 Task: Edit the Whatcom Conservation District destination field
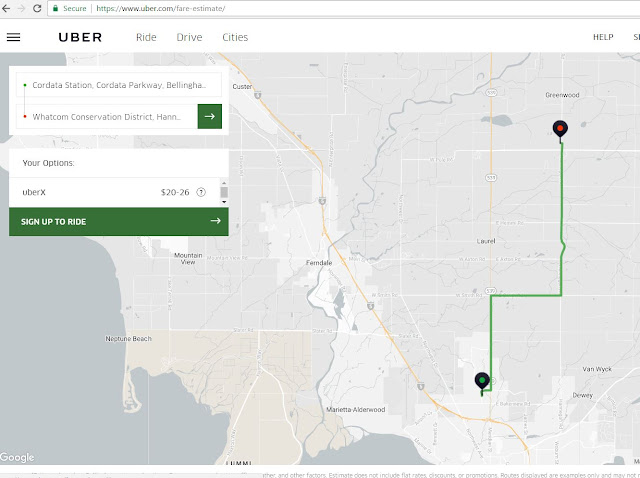point(107,117)
